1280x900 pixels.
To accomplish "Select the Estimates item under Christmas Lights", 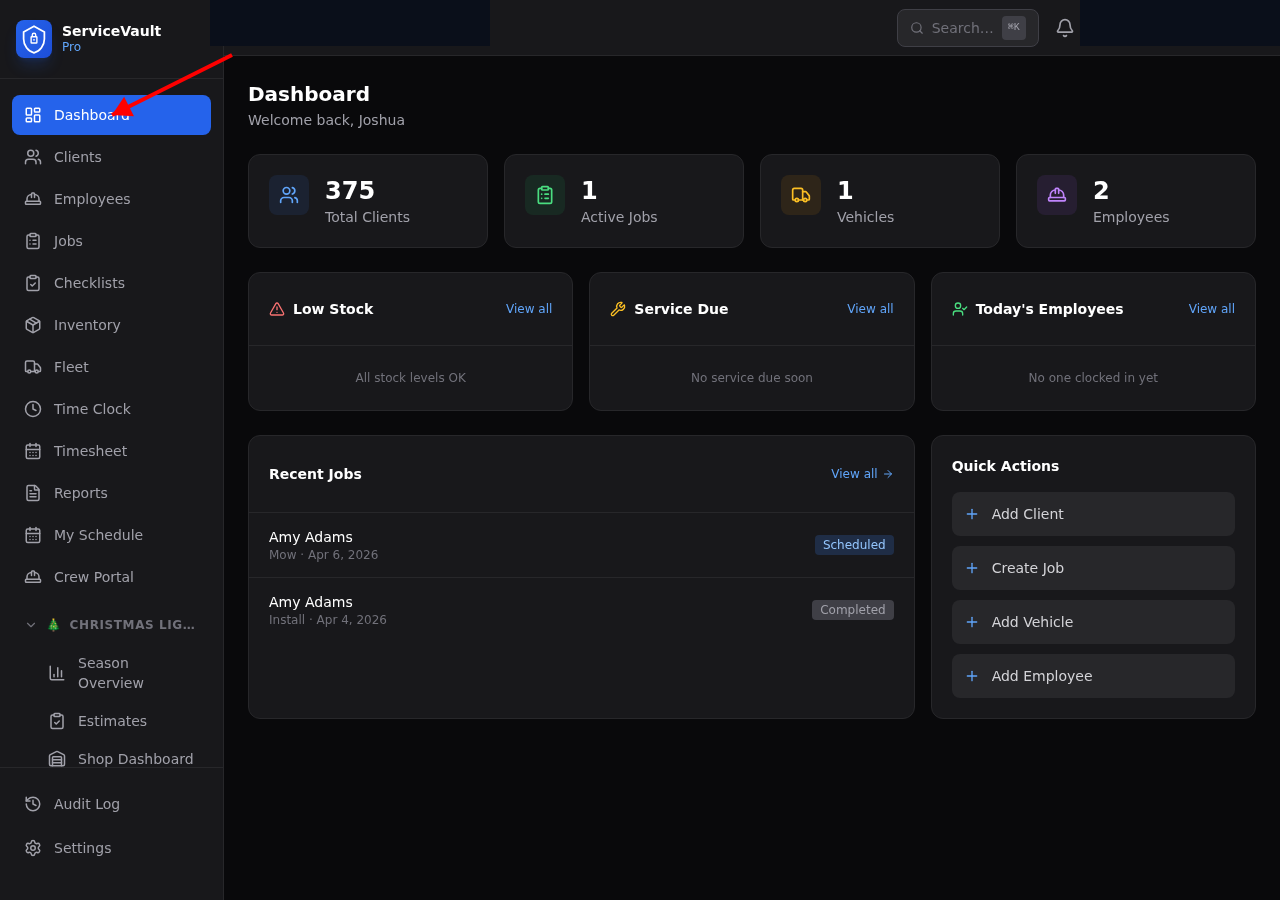I will coord(112,721).
